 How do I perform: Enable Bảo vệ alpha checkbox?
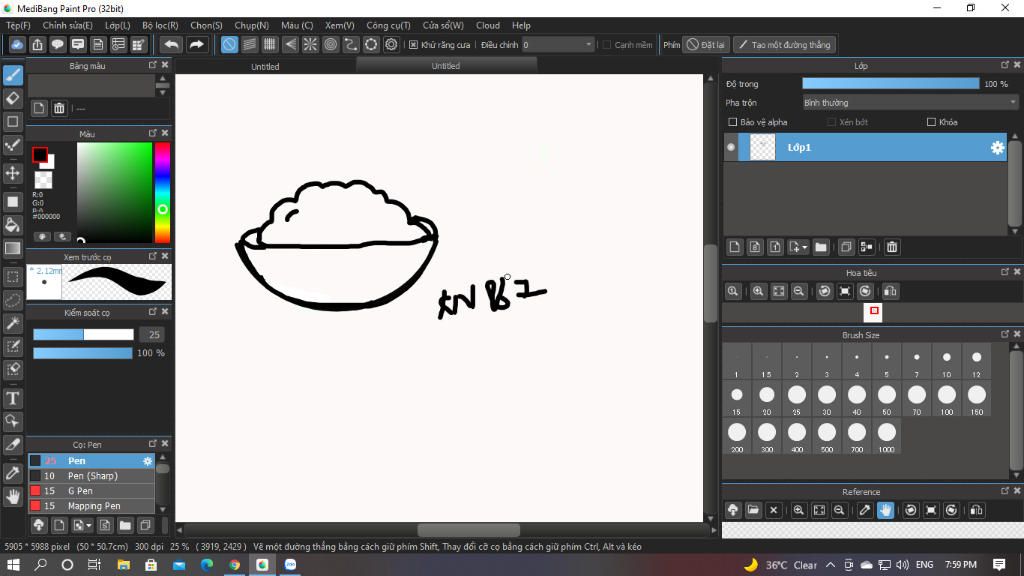[733, 122]
